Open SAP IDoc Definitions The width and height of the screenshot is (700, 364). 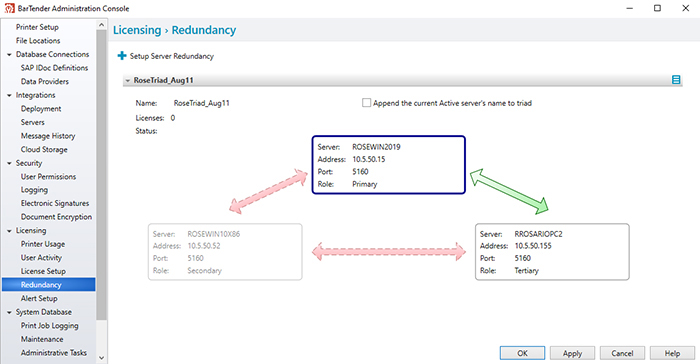click(x=54, y=68)
